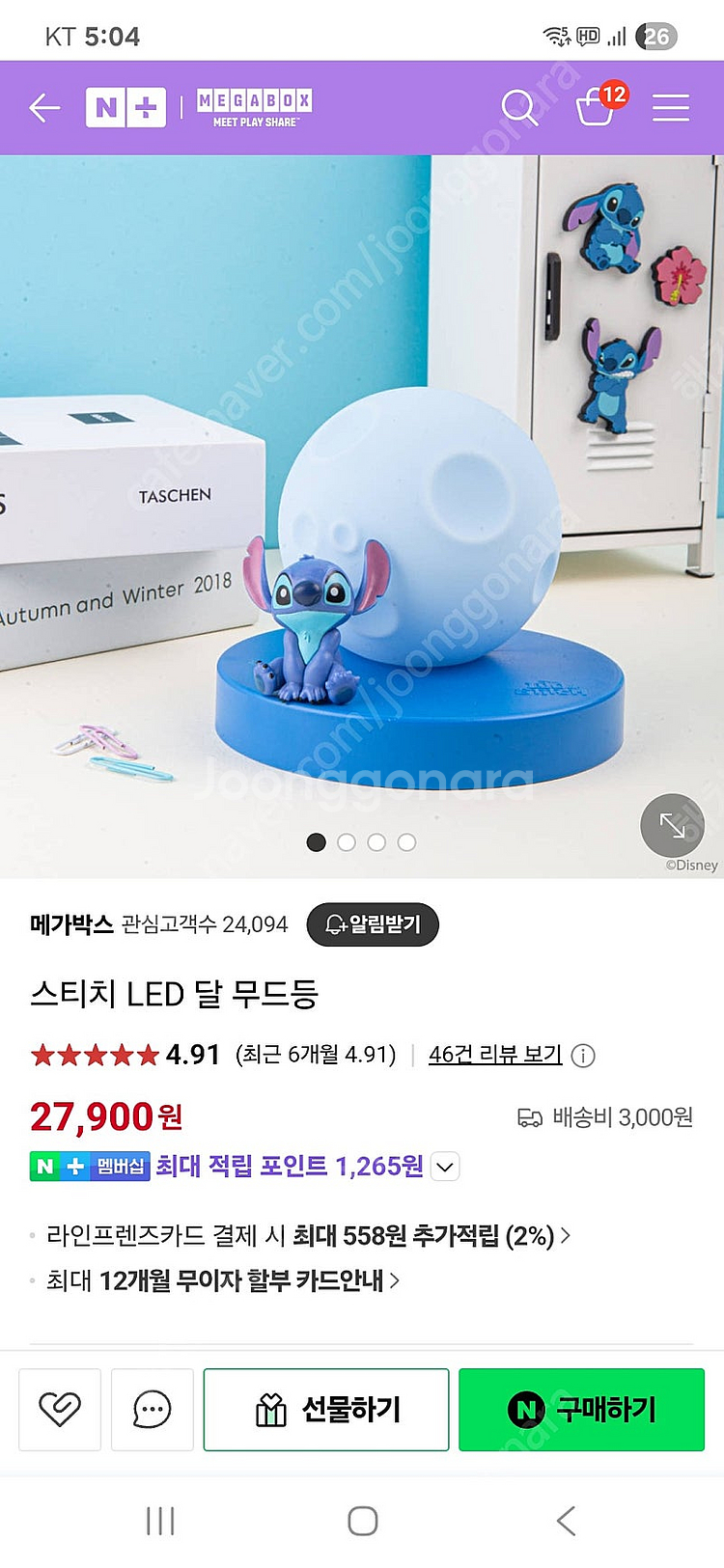724x1568 pixels.
Task: Tap 알림받기 notification button
Action: pyautogui.click(x=373, y=924)
